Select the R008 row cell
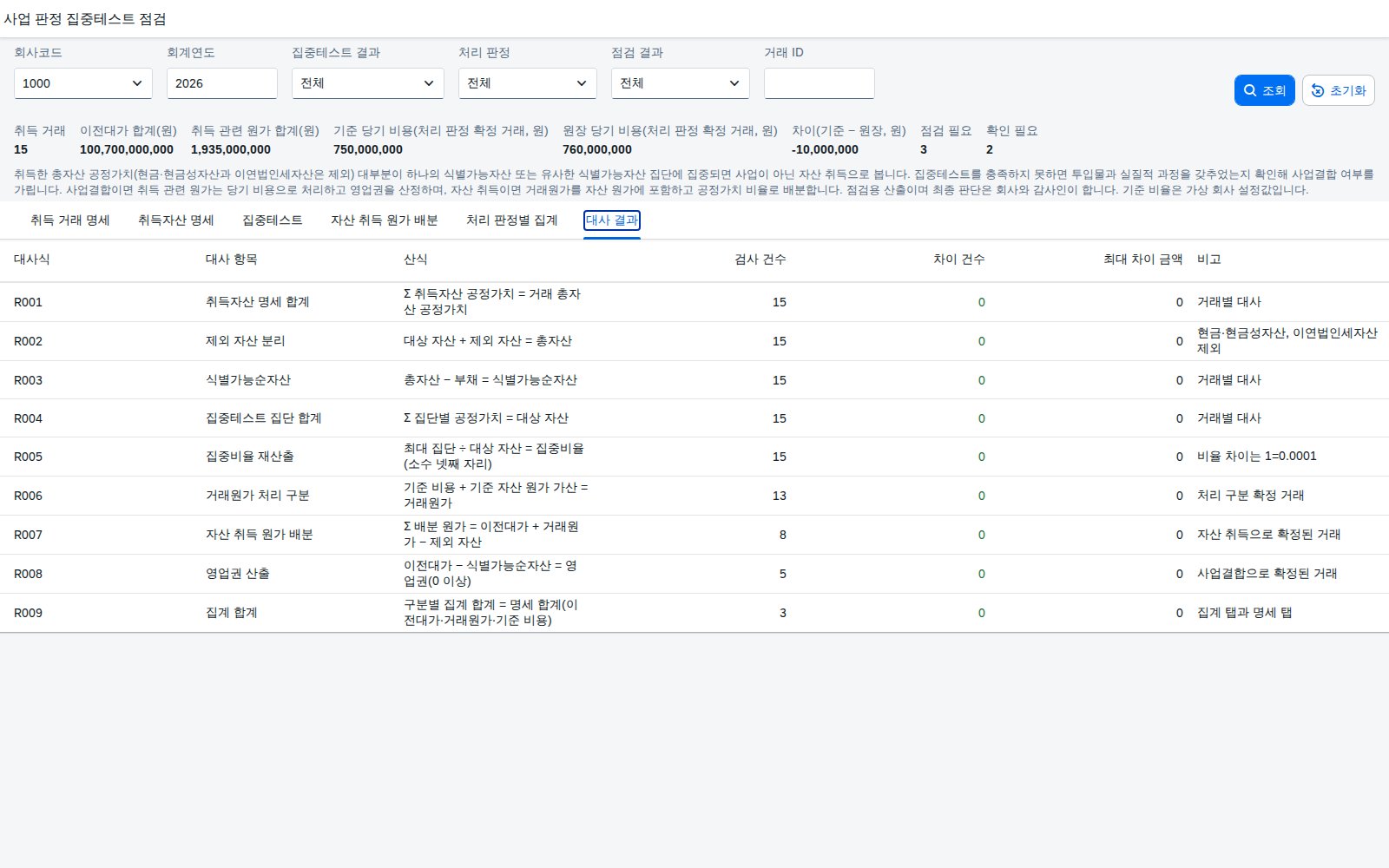 [x=28, y=574]
